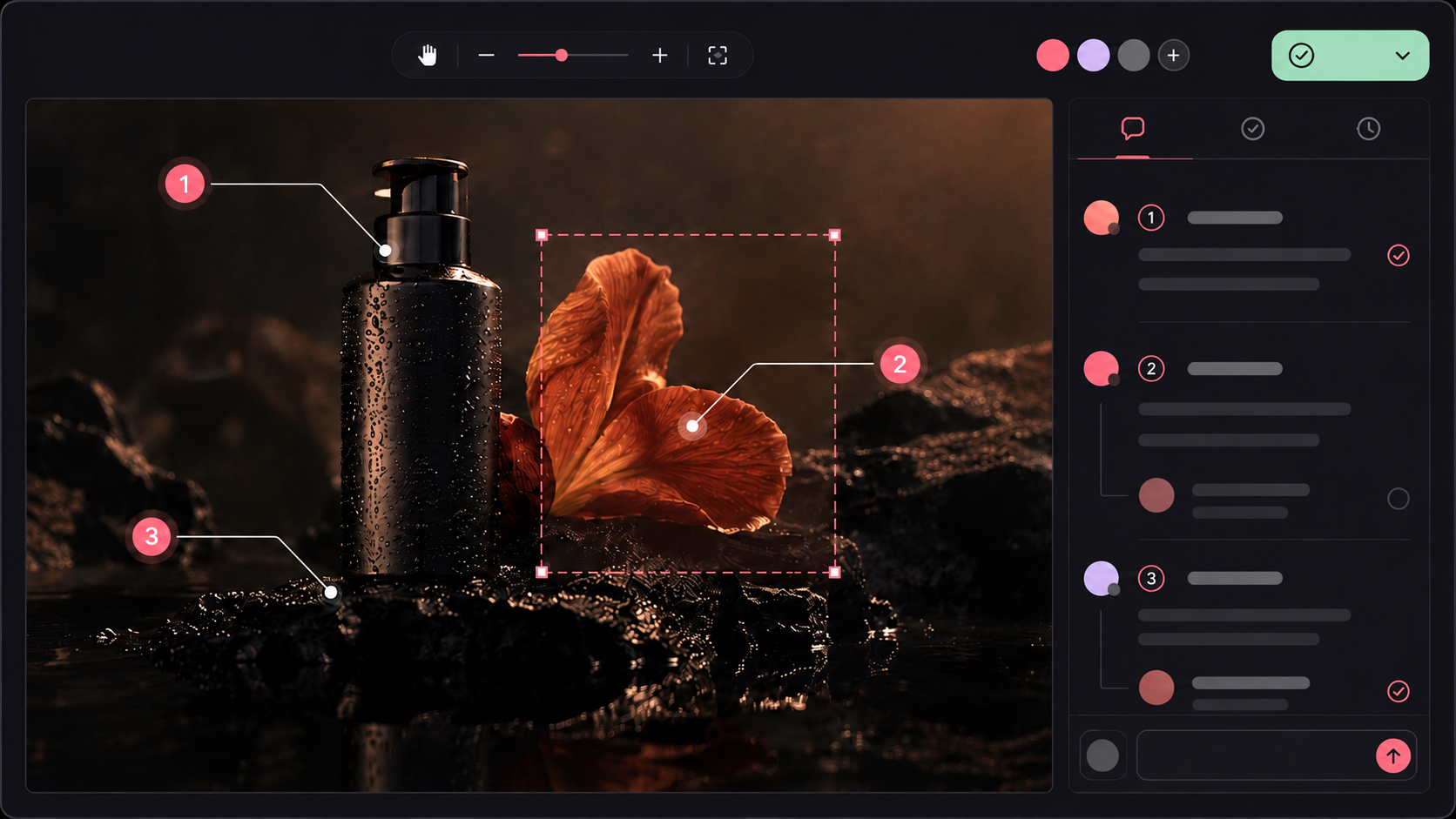Click the number 1 badge in comment list
This screenshot has width=1456, height=819.
1151,218
